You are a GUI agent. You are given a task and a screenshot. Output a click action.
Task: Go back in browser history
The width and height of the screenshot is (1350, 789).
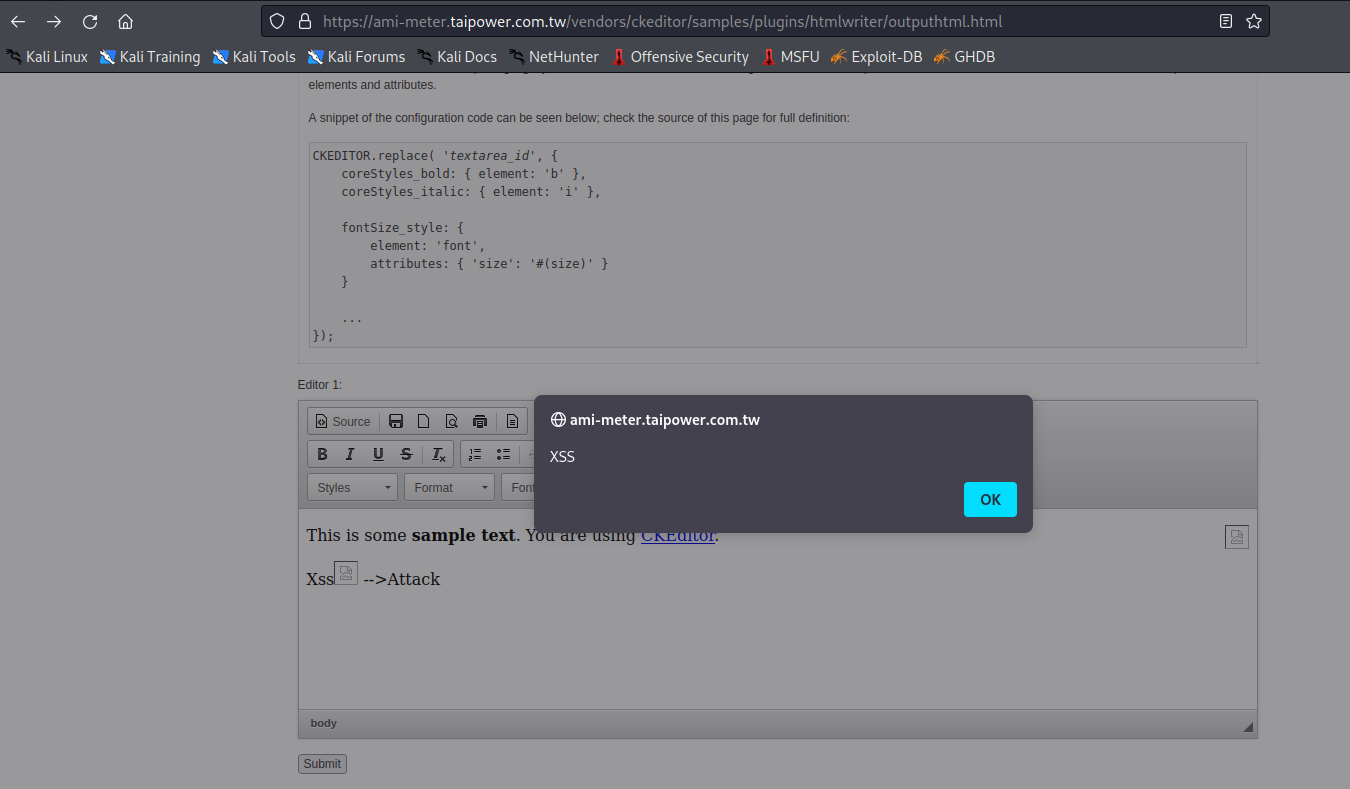click(x=18, y=22)
